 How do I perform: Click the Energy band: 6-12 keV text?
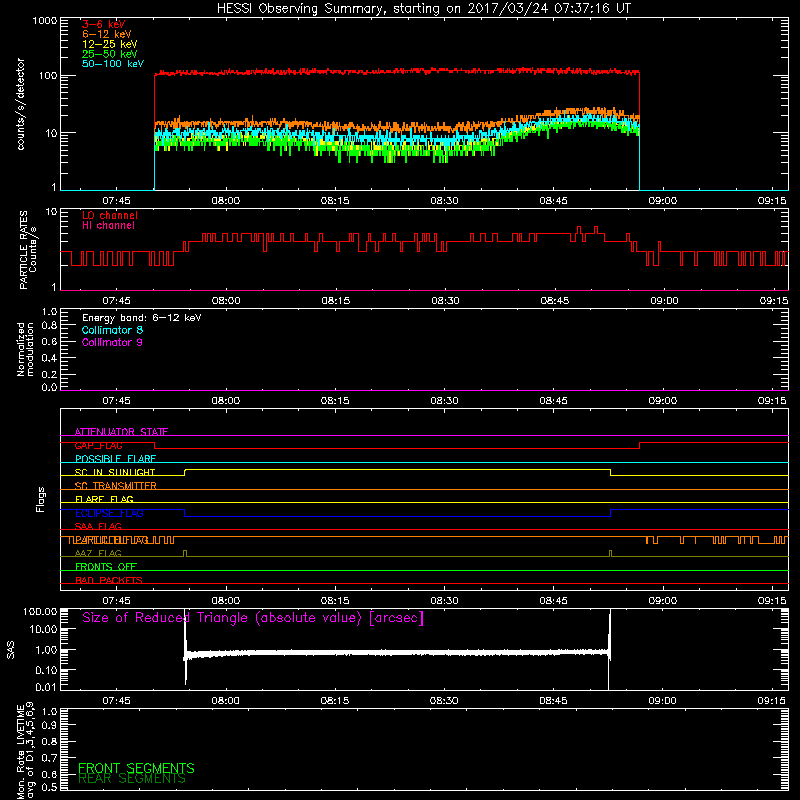tap(142, 318)
